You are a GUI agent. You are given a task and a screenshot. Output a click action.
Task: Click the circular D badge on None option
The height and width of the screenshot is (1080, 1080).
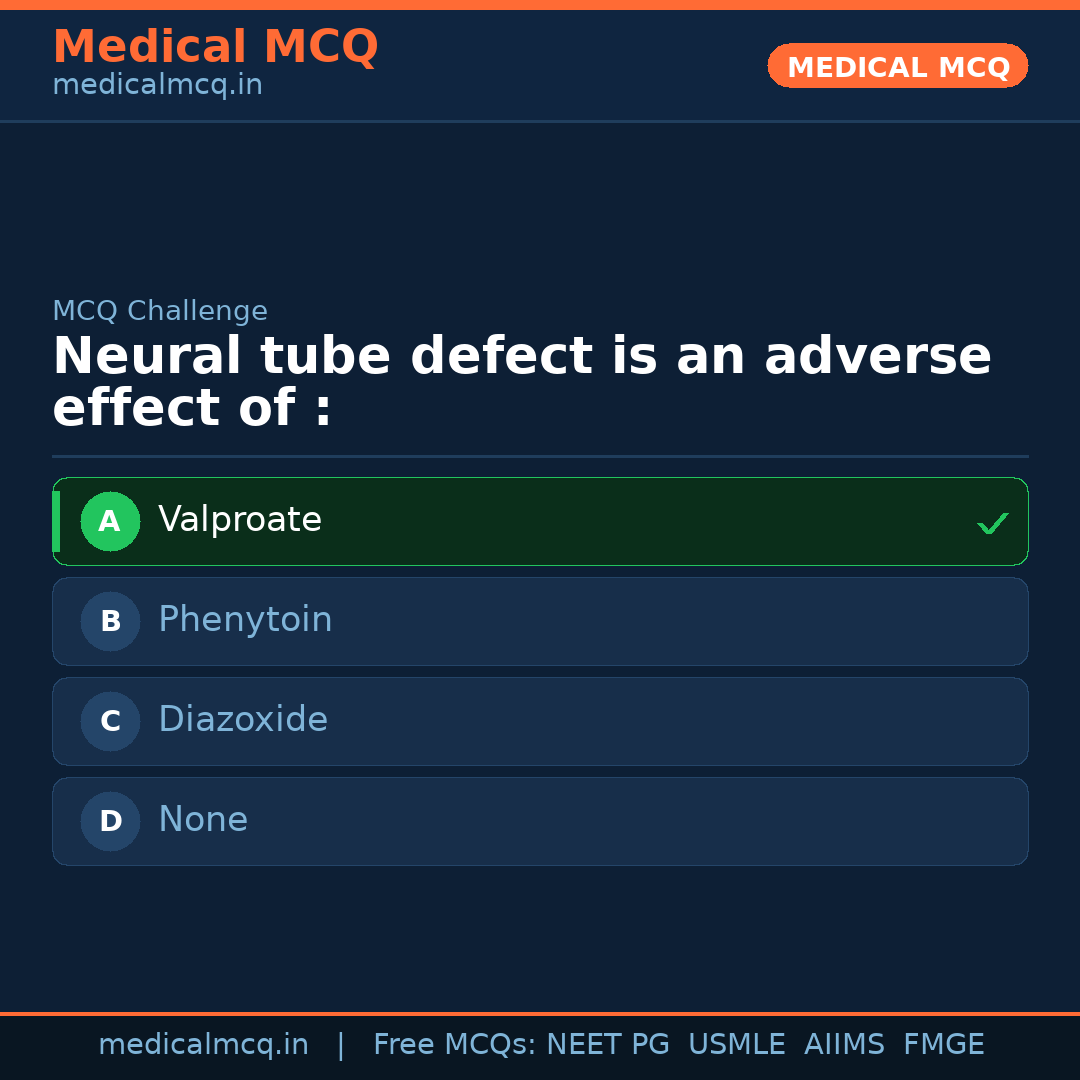coord(110,821)
